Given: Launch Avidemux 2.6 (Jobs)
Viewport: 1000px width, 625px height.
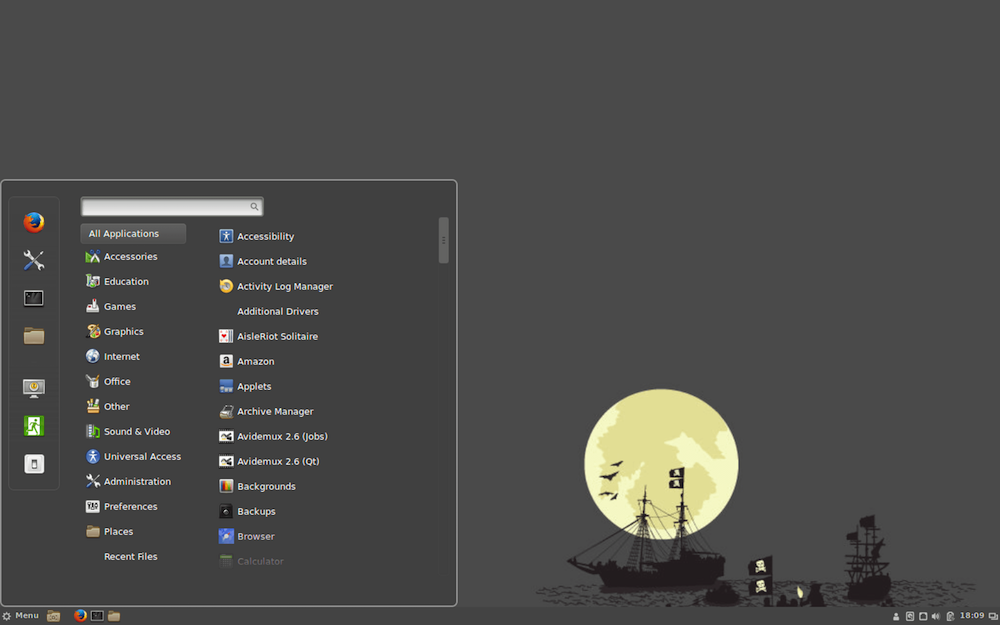Looking at the screenshot, I should [273, 436].
